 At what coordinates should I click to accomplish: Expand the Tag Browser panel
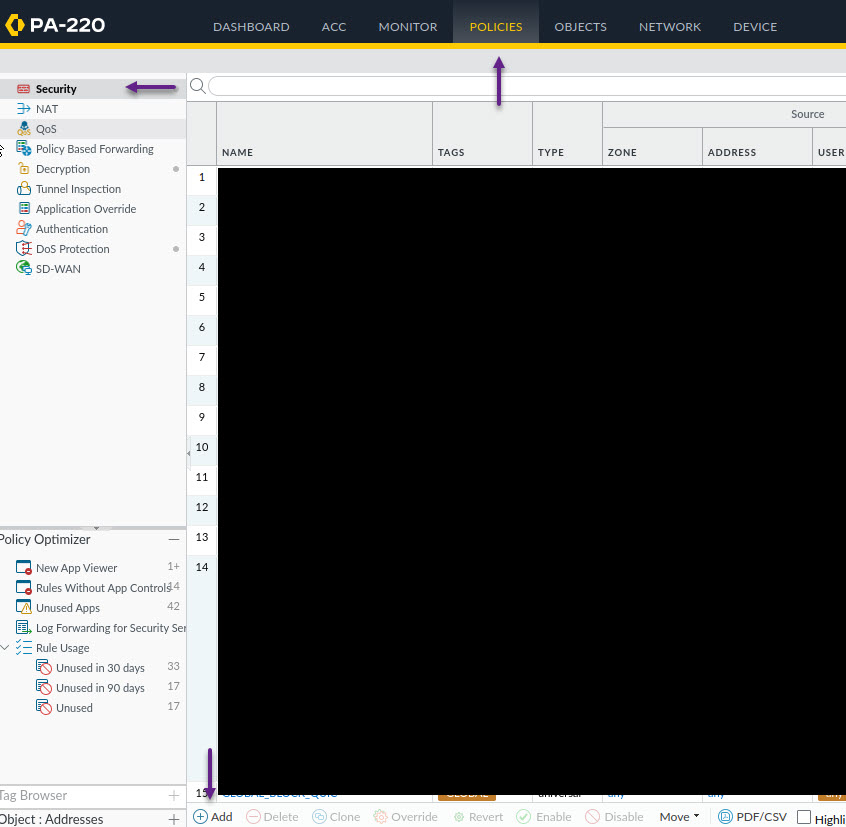point(173,796)
